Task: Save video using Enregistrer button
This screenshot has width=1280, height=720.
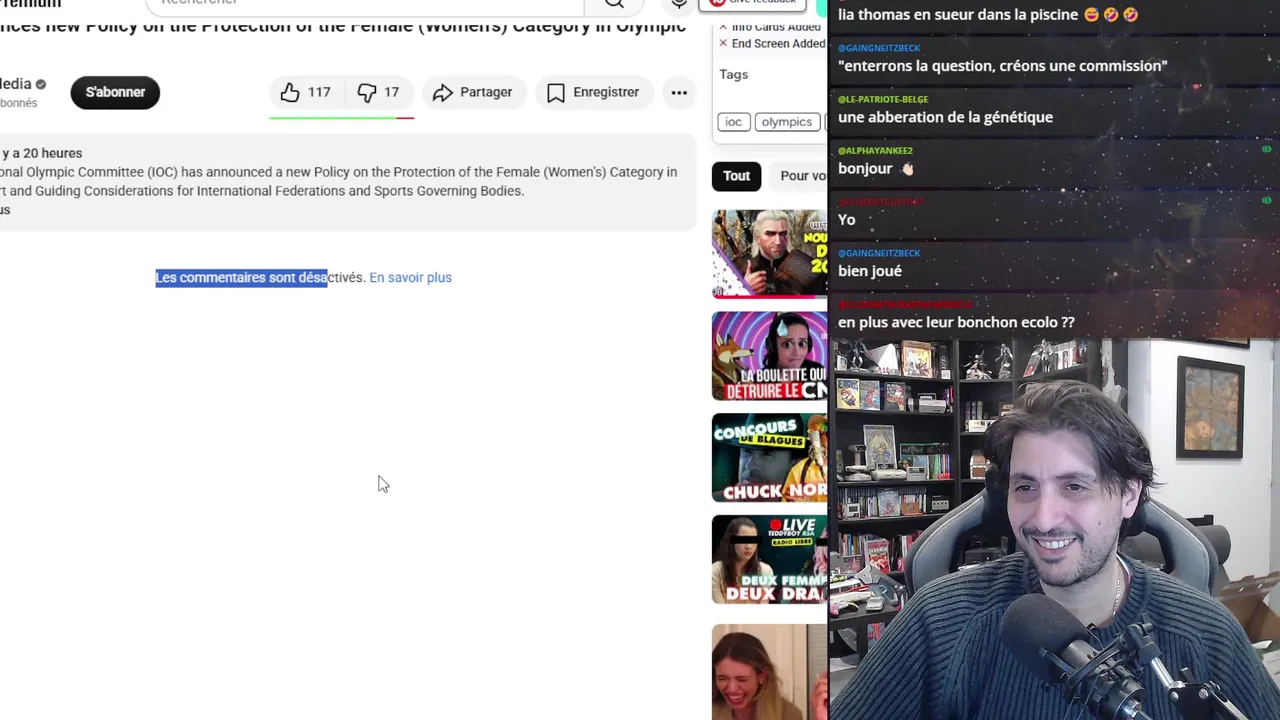Action: click(x=593, y=92)
